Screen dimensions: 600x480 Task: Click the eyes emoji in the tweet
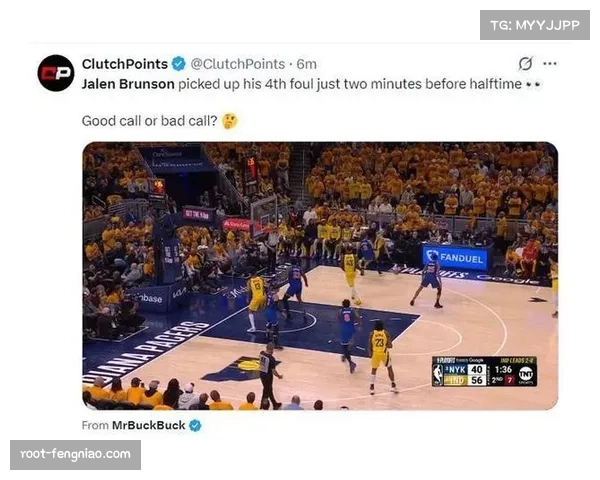(x=533, y=84)
